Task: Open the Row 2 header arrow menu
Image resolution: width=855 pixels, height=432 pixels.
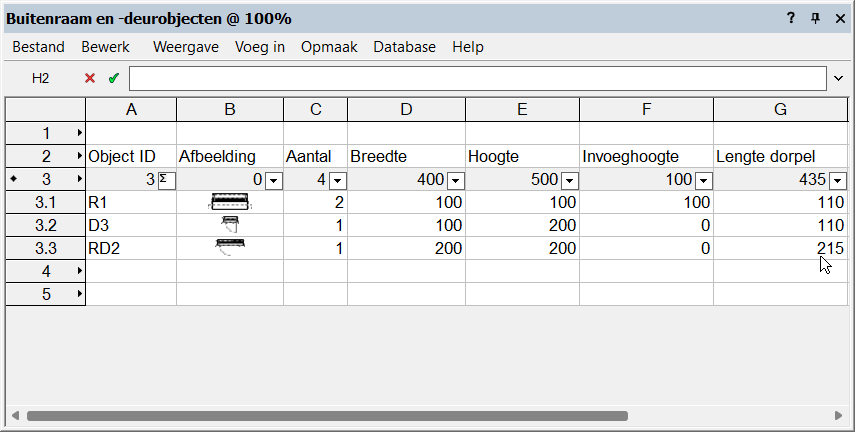Action: click(80, 156)
